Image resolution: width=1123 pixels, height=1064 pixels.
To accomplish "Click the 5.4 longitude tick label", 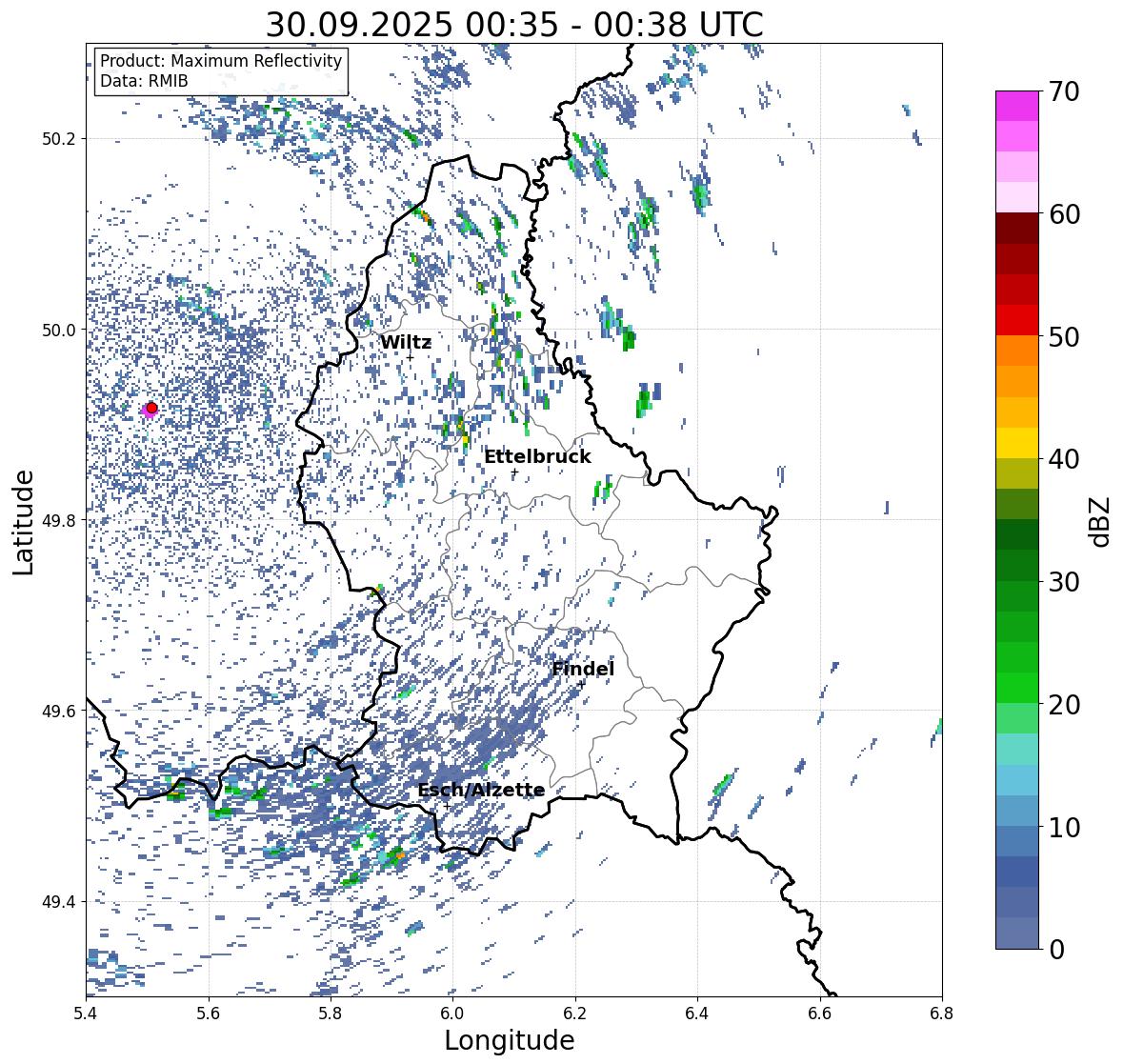I will (x=86, y=1014).
